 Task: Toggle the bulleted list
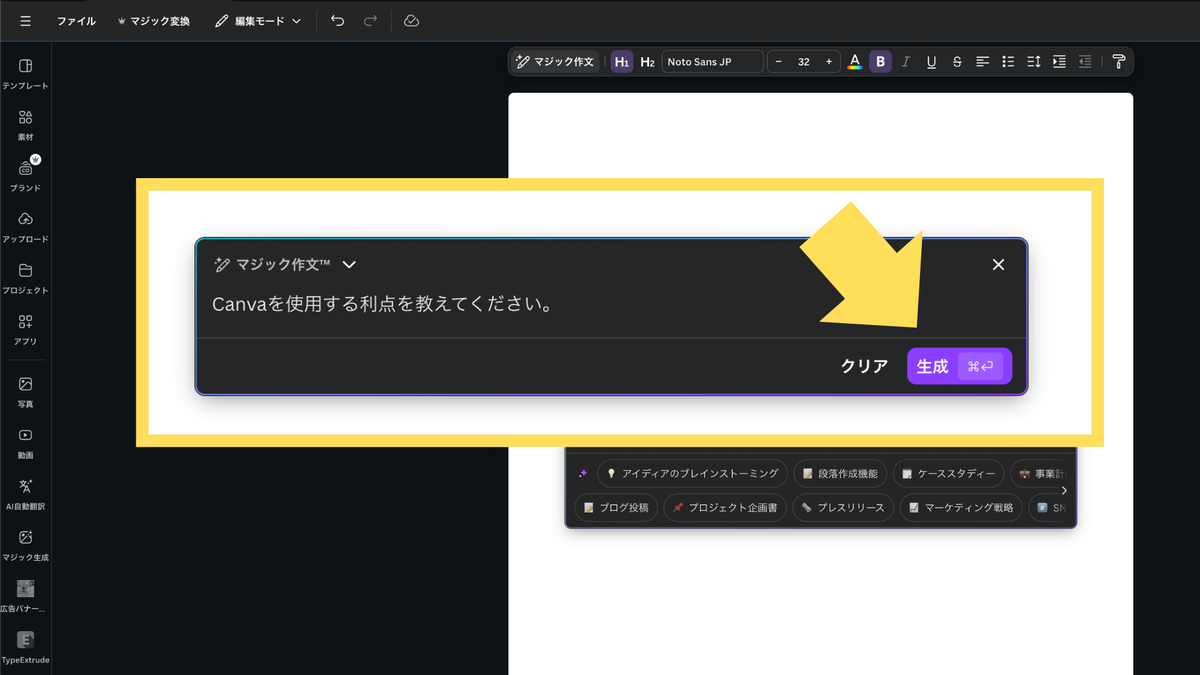pyautogui.click(x=1008, y=62)
